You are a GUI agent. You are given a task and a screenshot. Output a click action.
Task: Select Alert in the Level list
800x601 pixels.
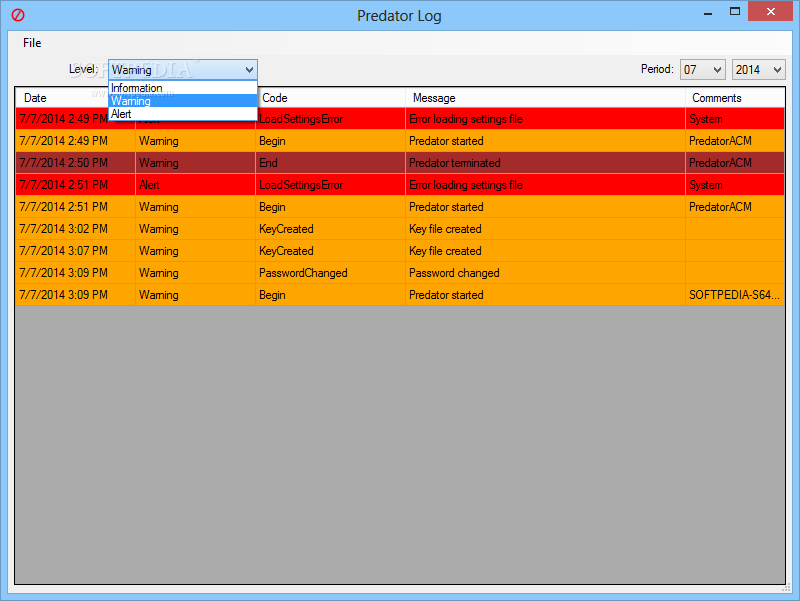[183, 114]
